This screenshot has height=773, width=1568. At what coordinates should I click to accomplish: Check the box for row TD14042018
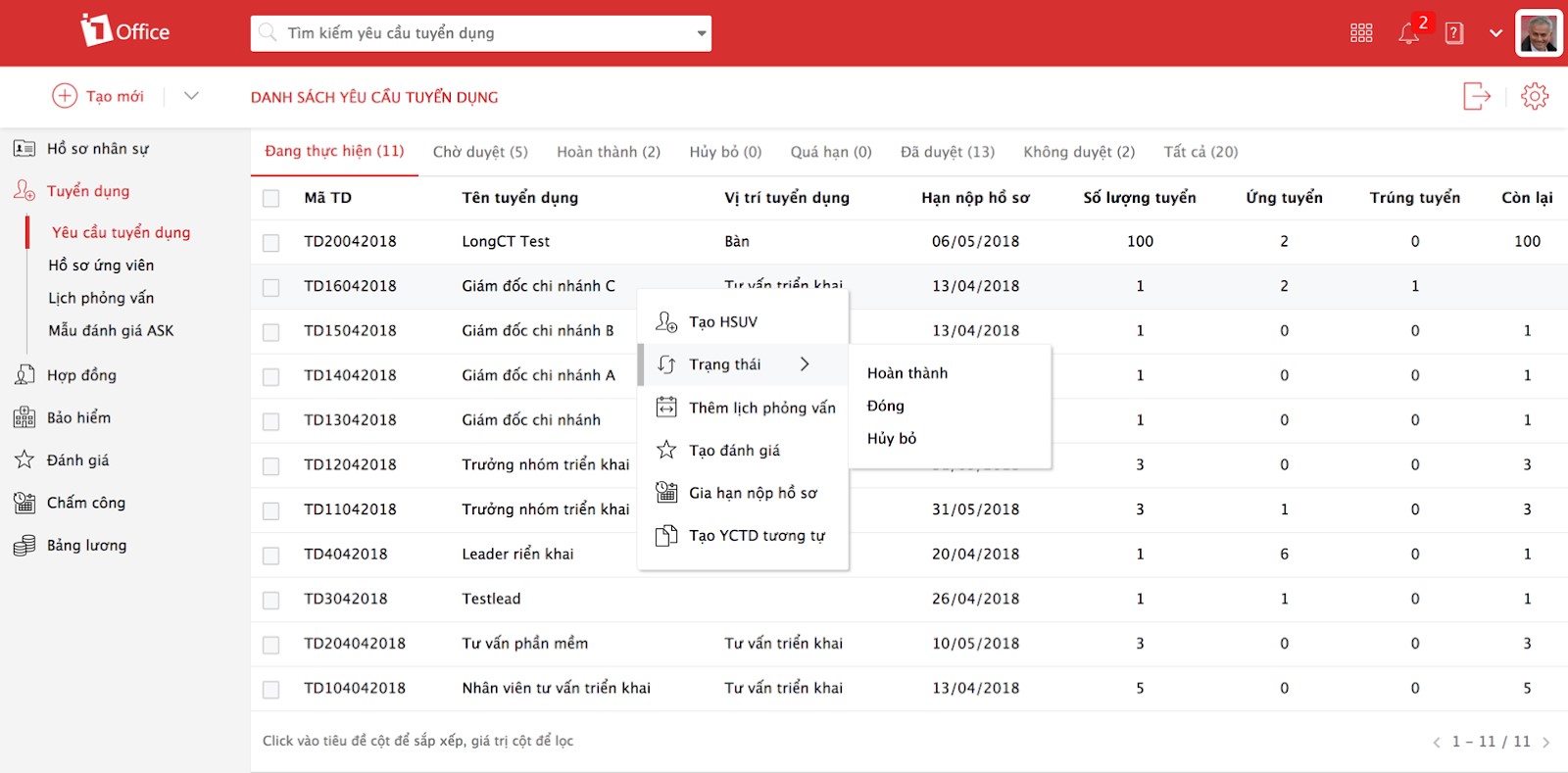(x=271, y=377)
